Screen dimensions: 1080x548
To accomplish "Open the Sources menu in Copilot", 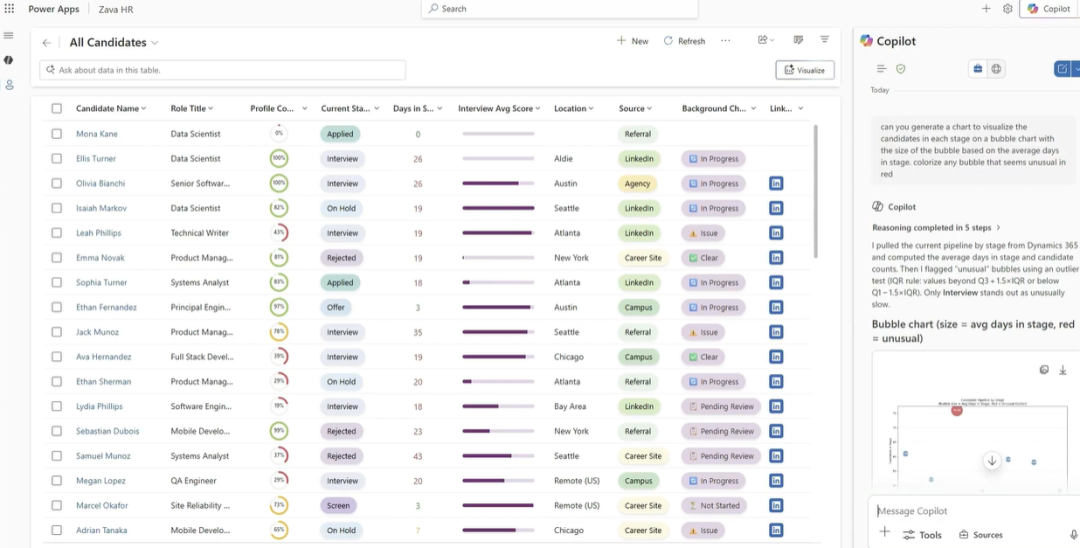I will point(981,535).
